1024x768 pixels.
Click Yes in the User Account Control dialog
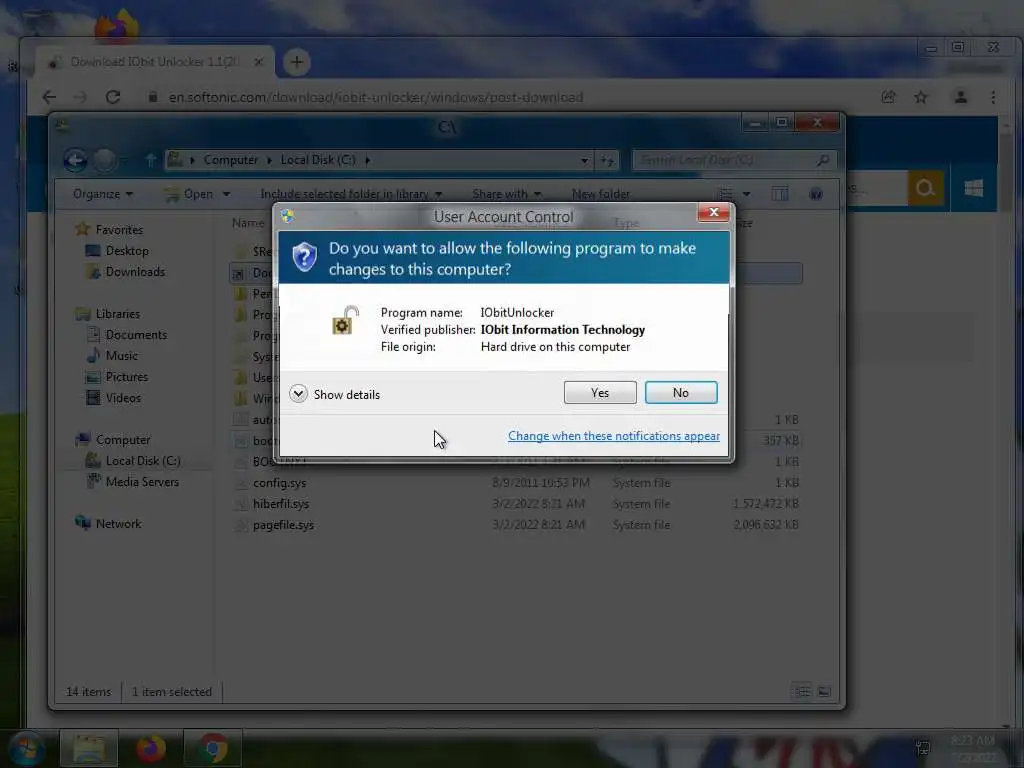pyautogui.click(x=600, y=392)
